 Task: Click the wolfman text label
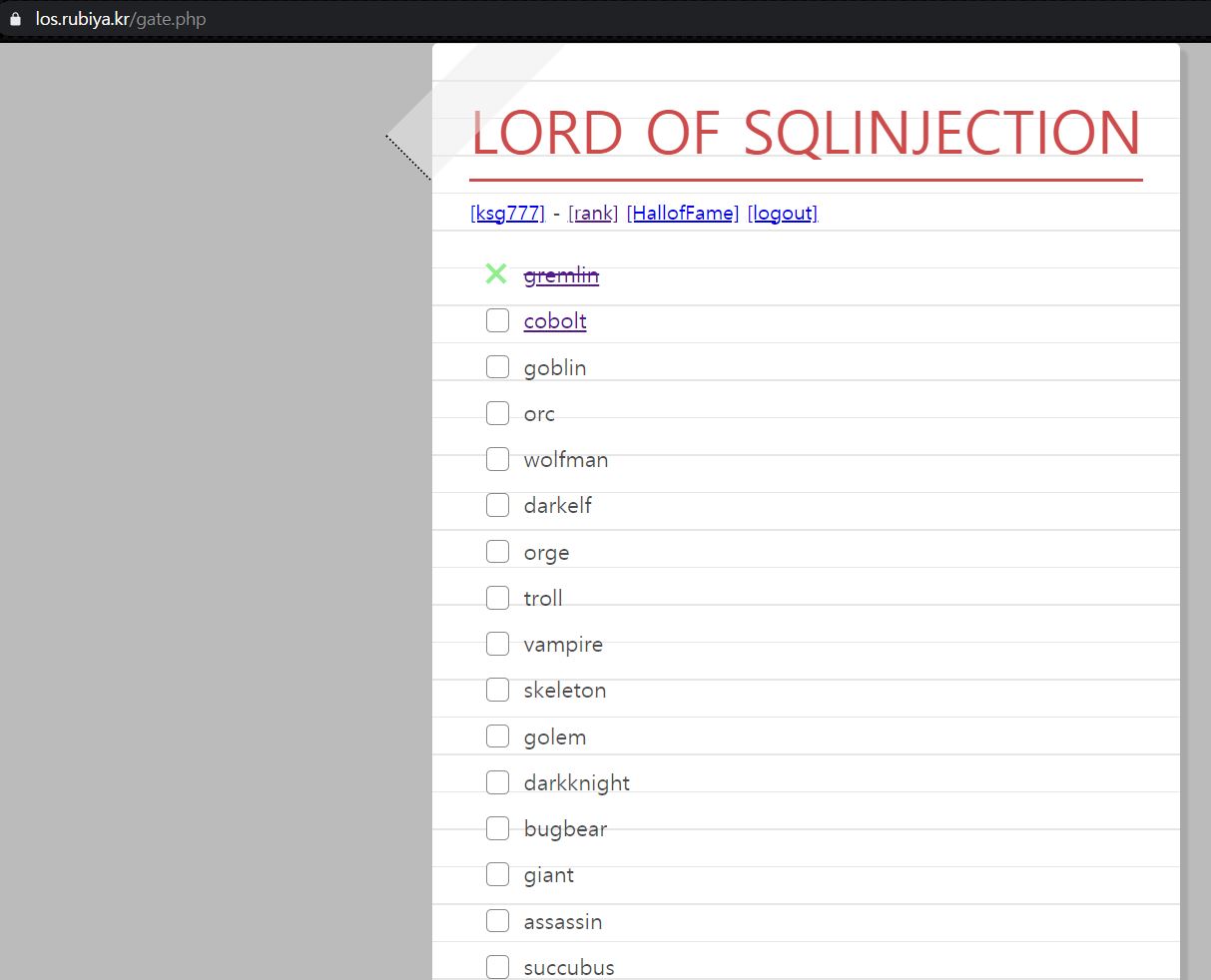point(566,460)
